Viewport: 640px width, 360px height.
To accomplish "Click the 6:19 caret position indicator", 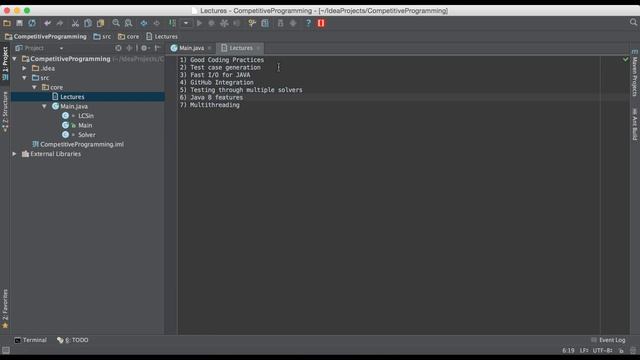I will 568,350.
